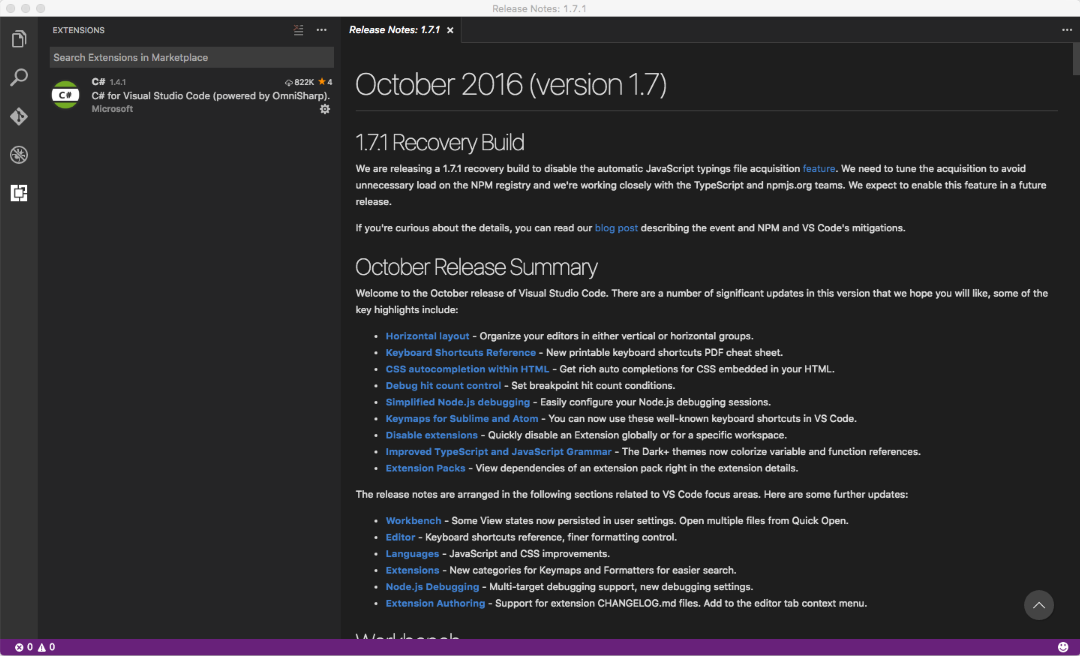Open the Explorer view in activity bar
This screenshot has width=1080, height=656.
point(19,39)
